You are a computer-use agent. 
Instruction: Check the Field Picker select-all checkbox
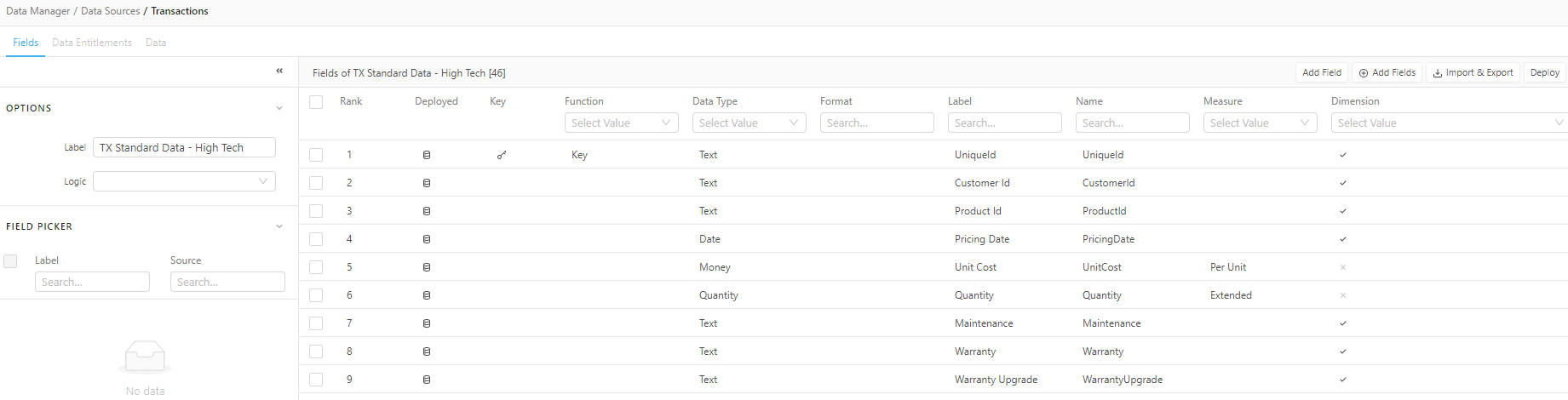[10, 261]
